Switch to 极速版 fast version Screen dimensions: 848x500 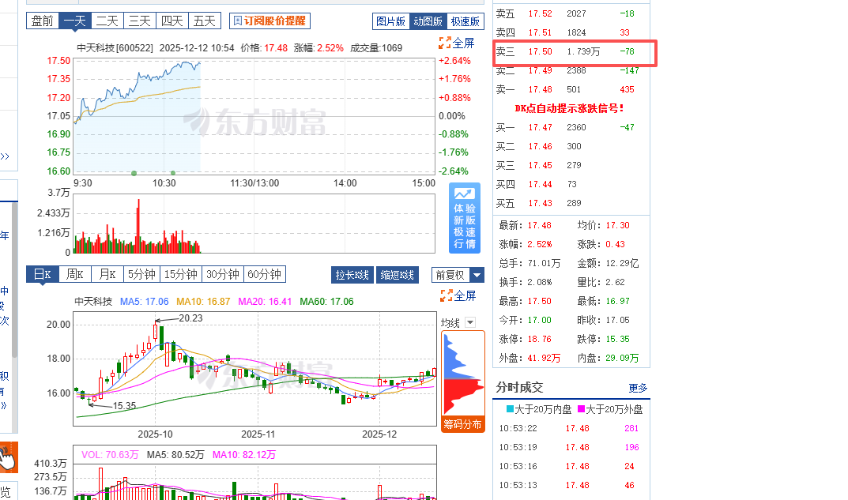pyautogui.click(x=465, y=22)
